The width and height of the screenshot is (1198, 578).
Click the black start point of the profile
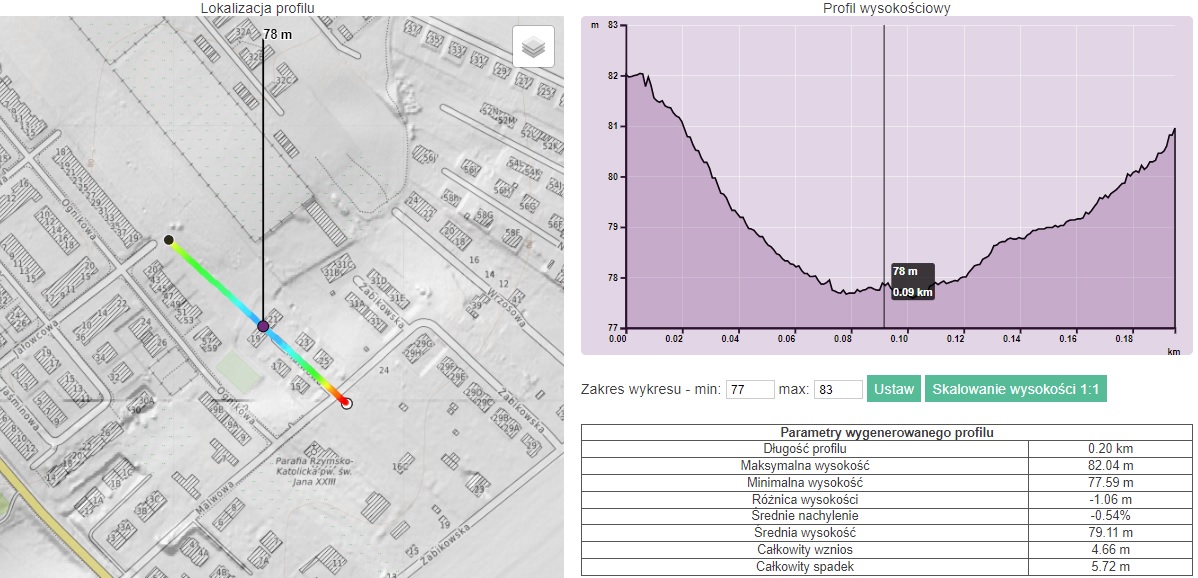point(169,240)
